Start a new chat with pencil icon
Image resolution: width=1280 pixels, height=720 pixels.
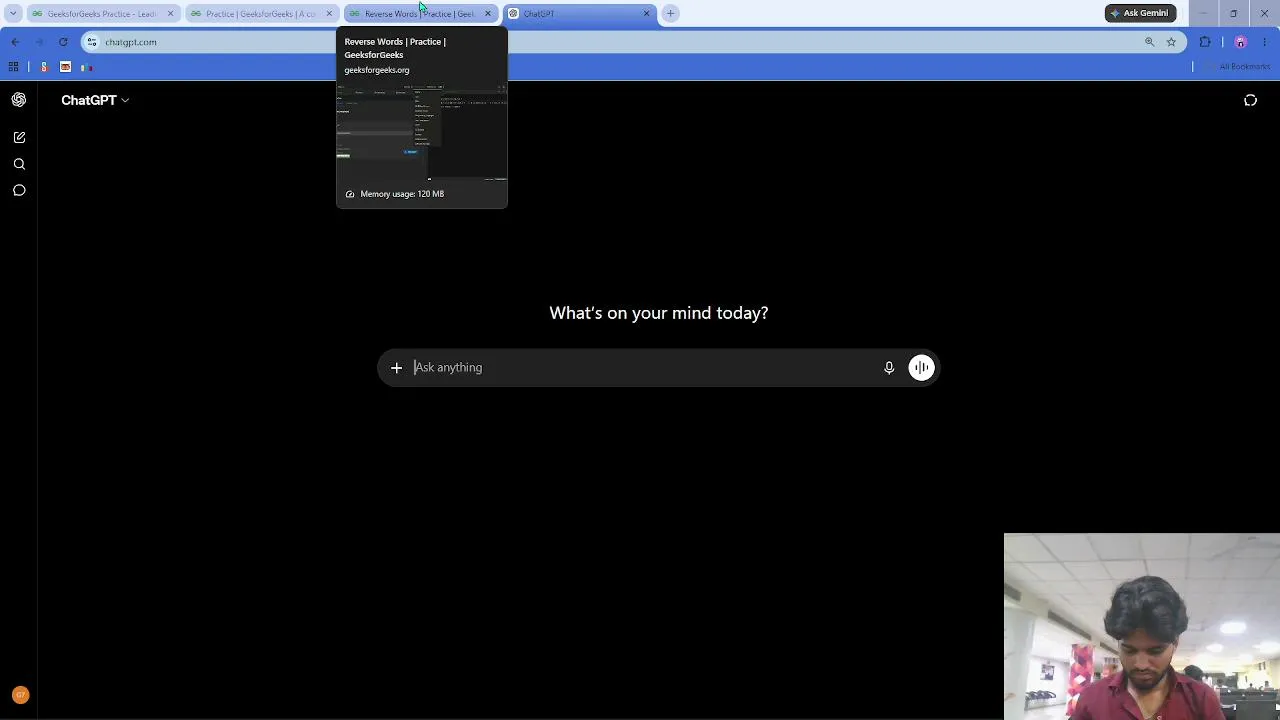click(x=19, y=137)
